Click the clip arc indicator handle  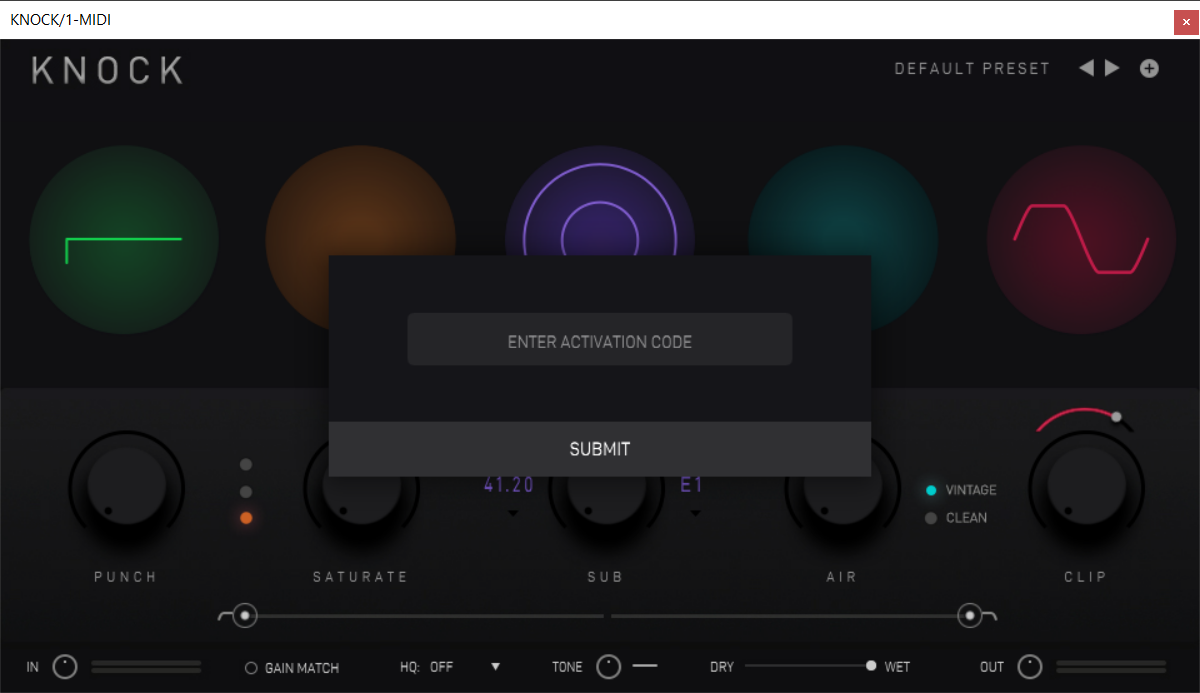pyautogui.click(x=1116, y=417)
